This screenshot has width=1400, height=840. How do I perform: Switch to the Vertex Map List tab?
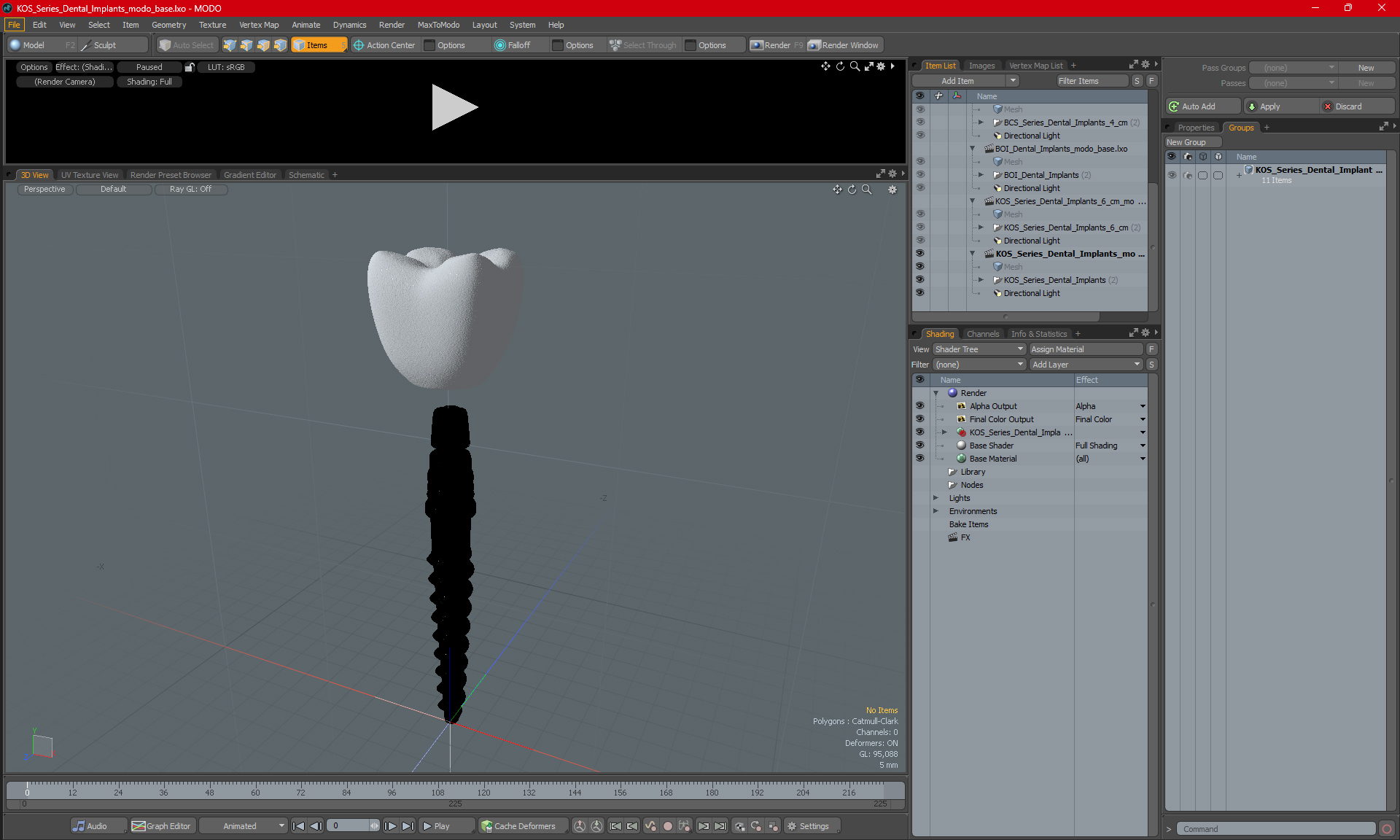coord(1035,66)
